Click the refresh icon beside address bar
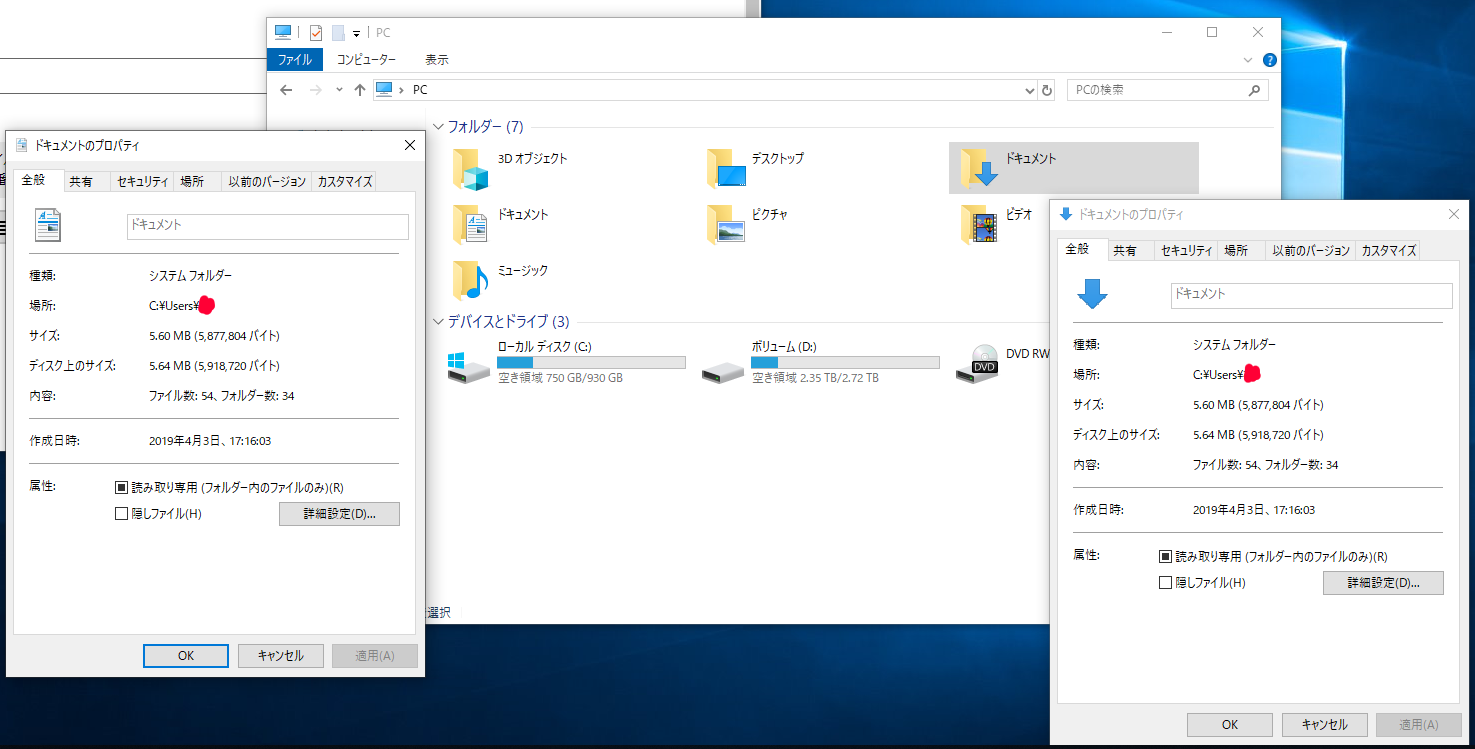Screen dimensions: 1475x749 (x=1047, y=90)
